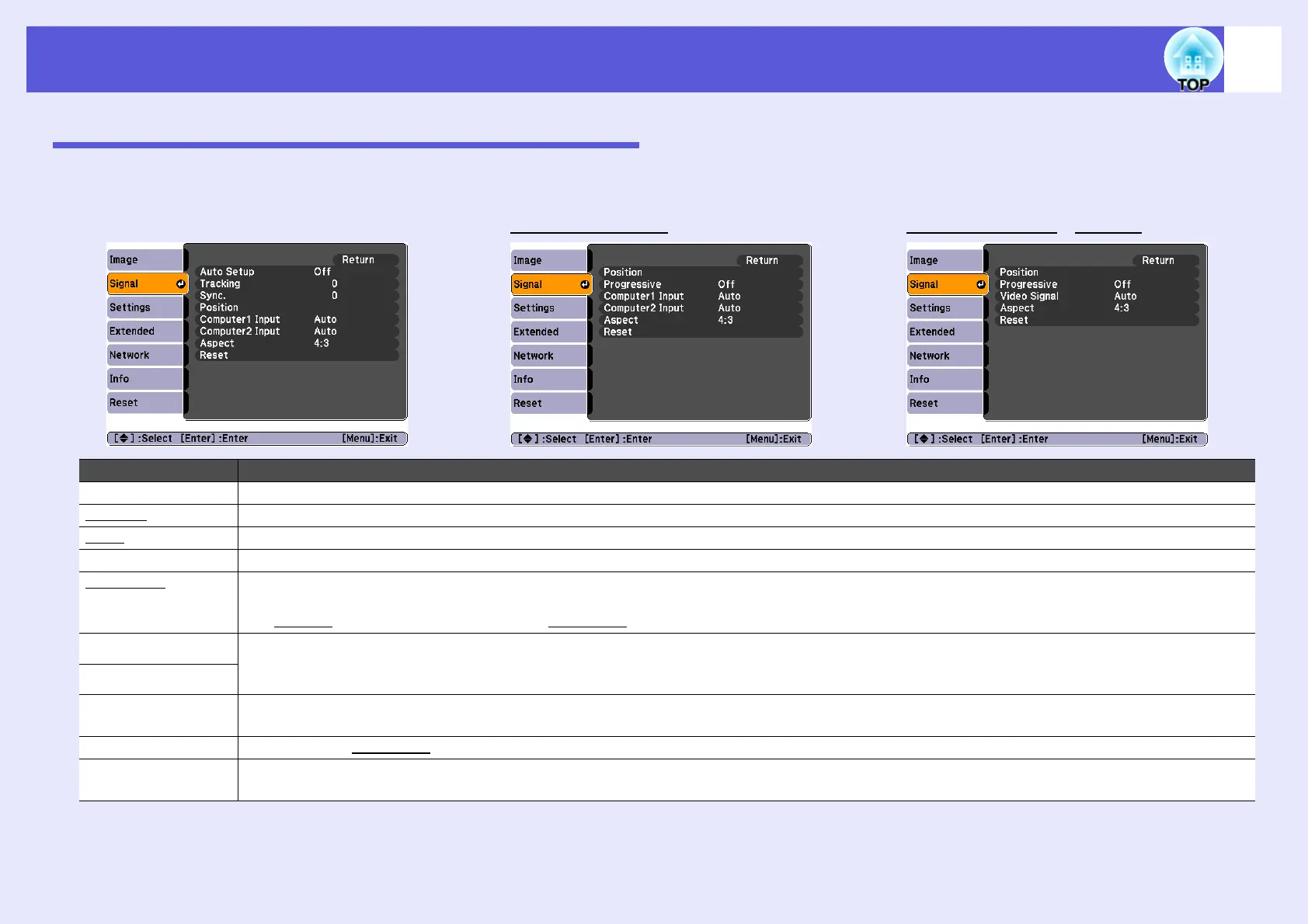Click Return in the Auto Setup menu

click(x=365, y=260)
